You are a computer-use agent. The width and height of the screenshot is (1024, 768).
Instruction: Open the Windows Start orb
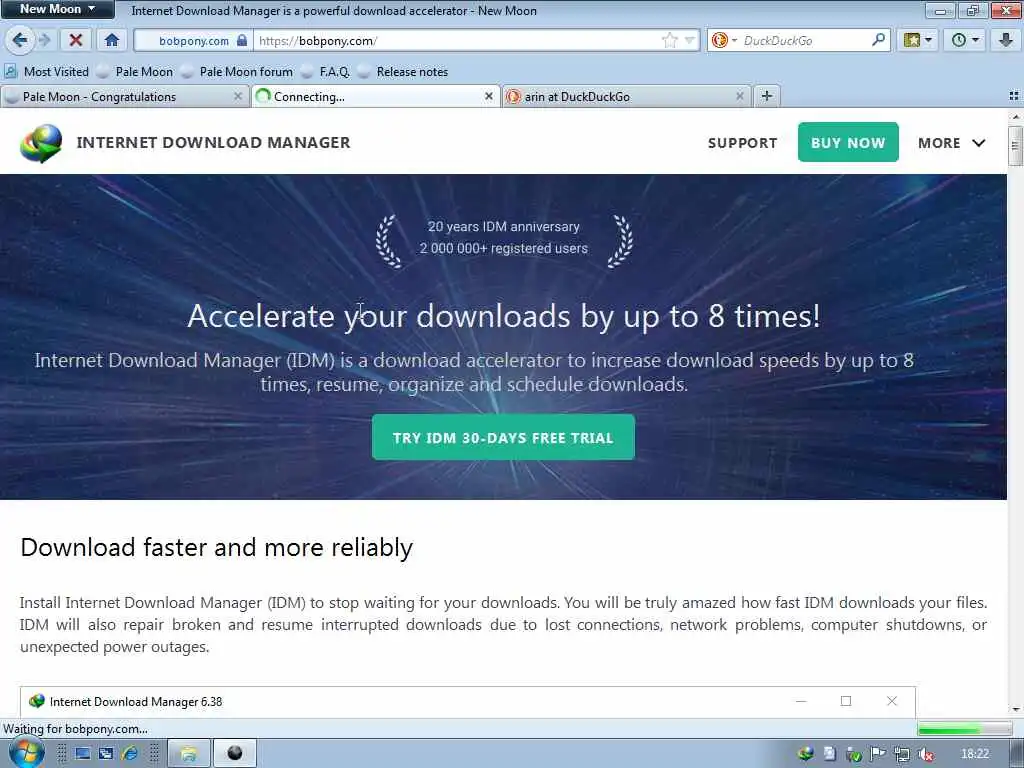coord(25,752)
